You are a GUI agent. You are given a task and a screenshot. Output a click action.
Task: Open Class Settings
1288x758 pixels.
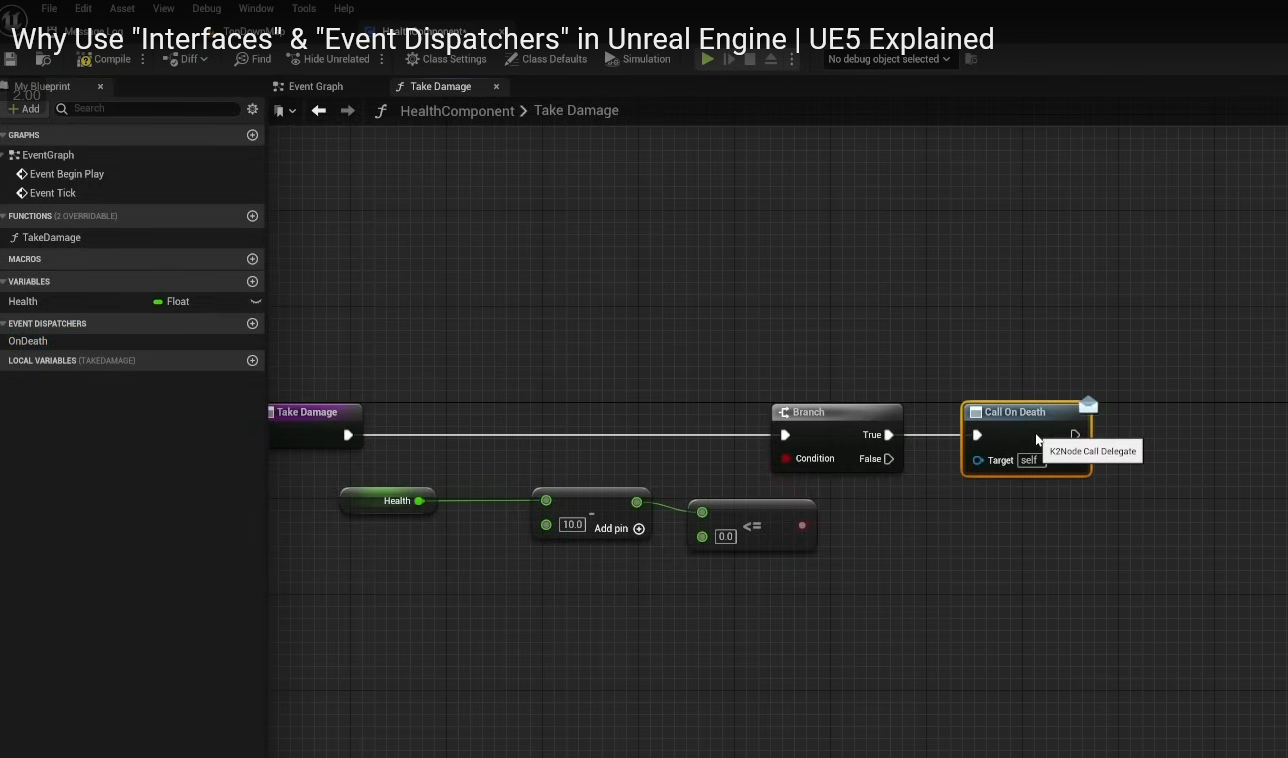point(445,59)
